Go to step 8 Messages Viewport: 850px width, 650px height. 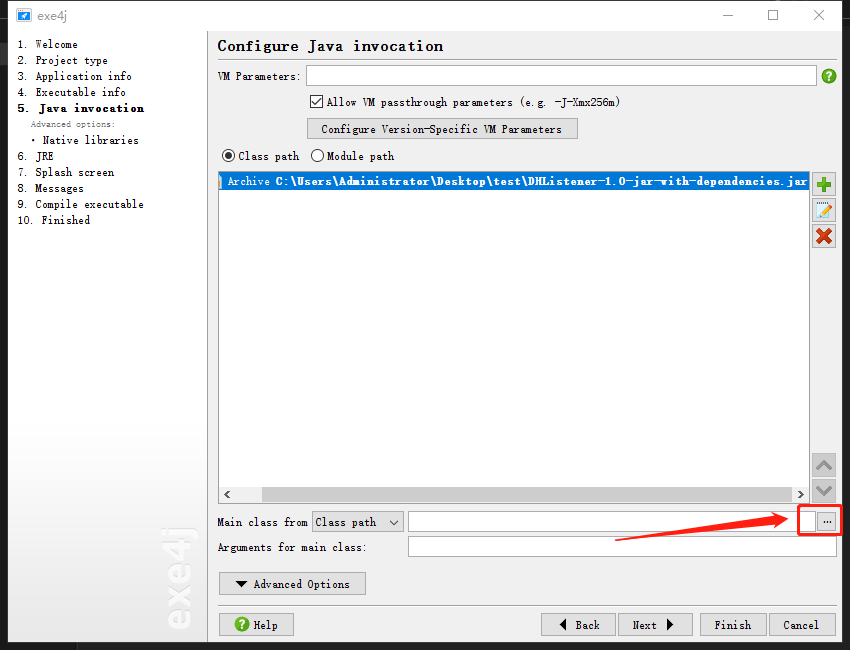coord(50,188)
